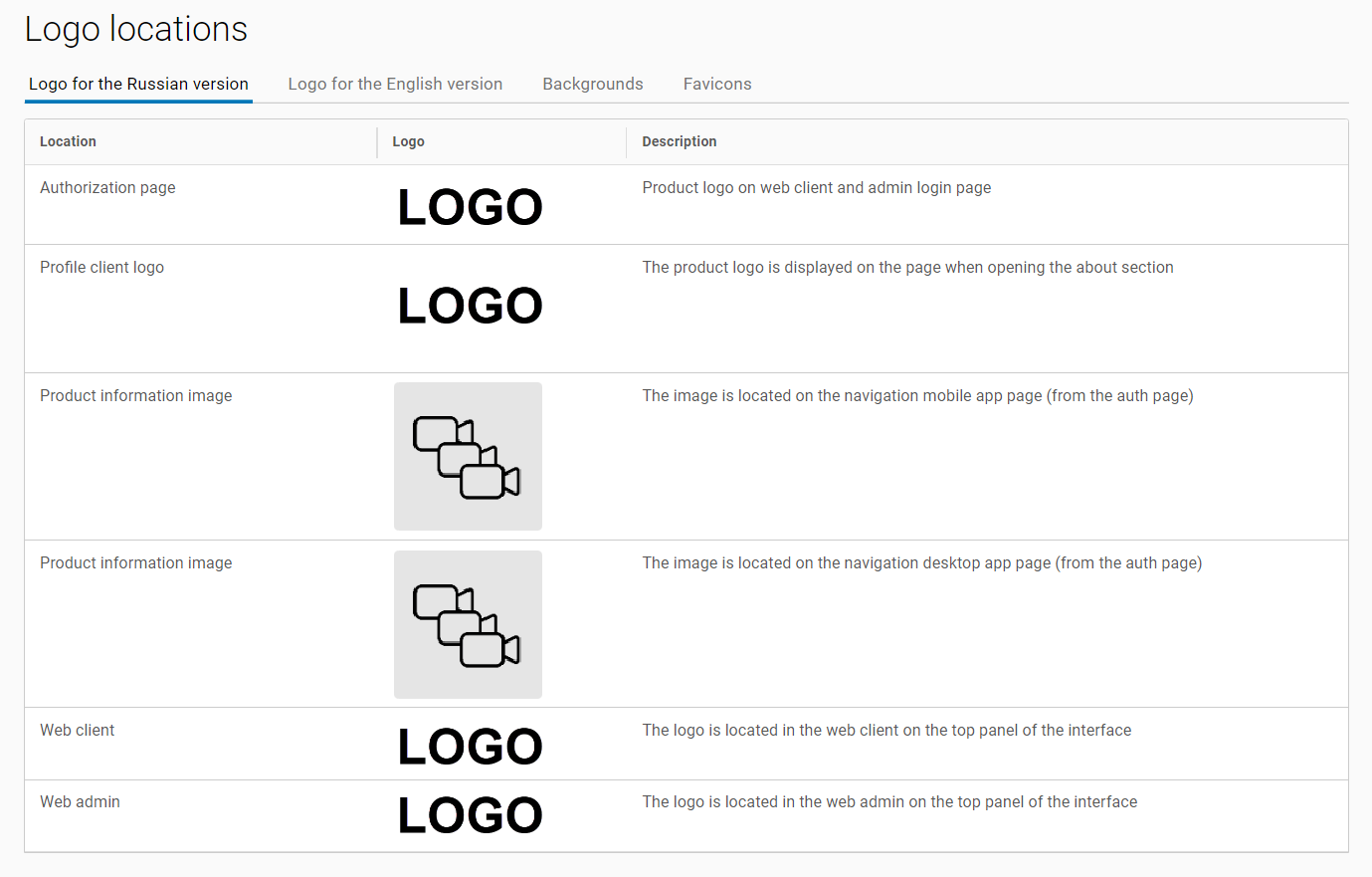Click the Description column header
This screenshot has width=1372, height=877.
click(679, 141)
